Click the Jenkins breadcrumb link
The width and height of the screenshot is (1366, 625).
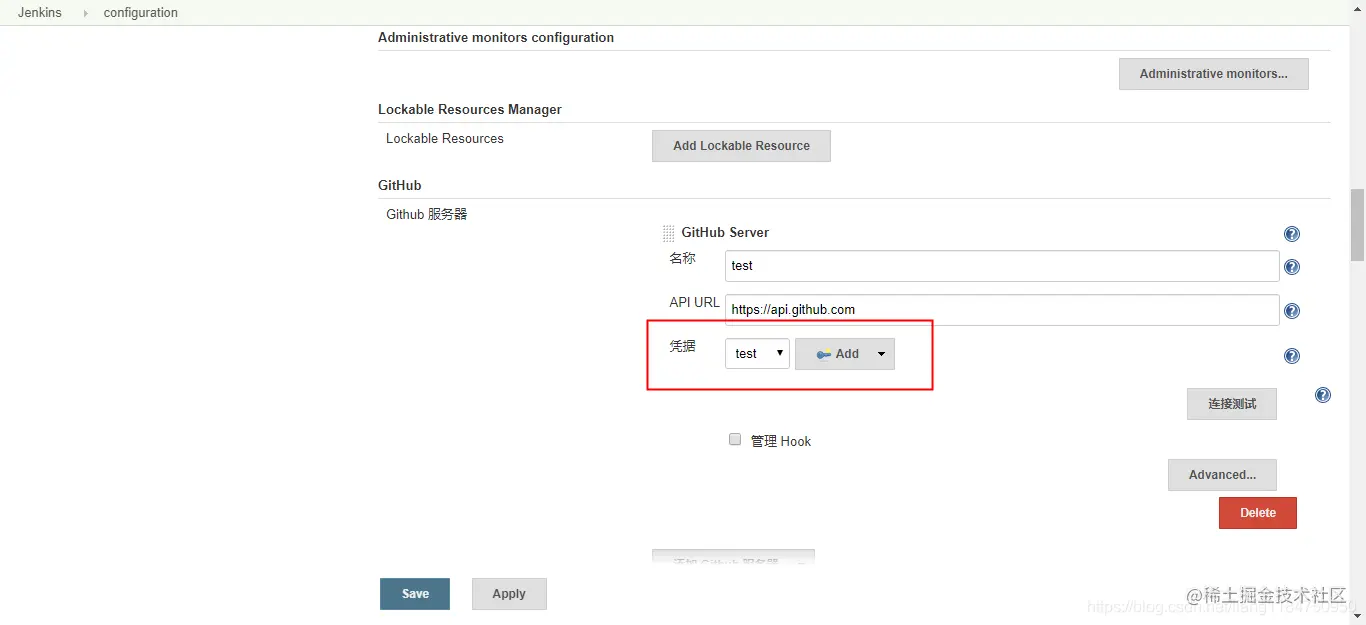pyautogui.click(x=40, y=12)
